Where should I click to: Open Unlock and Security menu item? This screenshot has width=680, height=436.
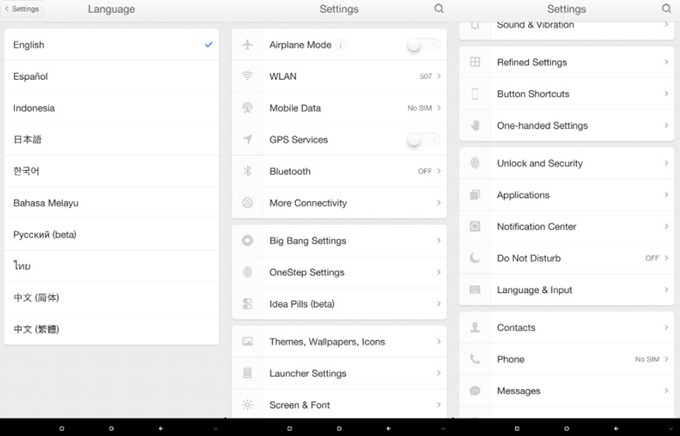565,163
